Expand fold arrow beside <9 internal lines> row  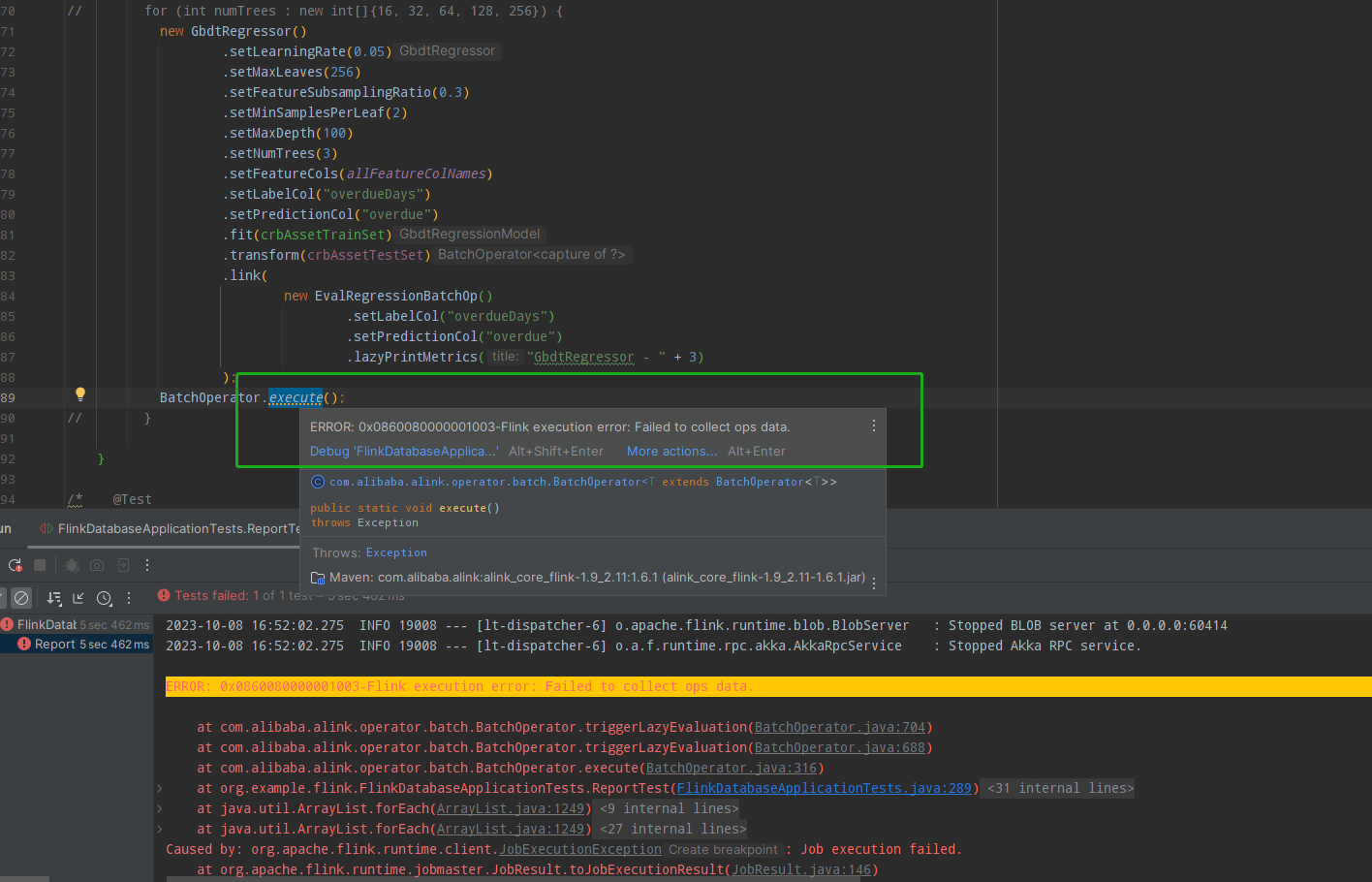click(x=160, y=808)
